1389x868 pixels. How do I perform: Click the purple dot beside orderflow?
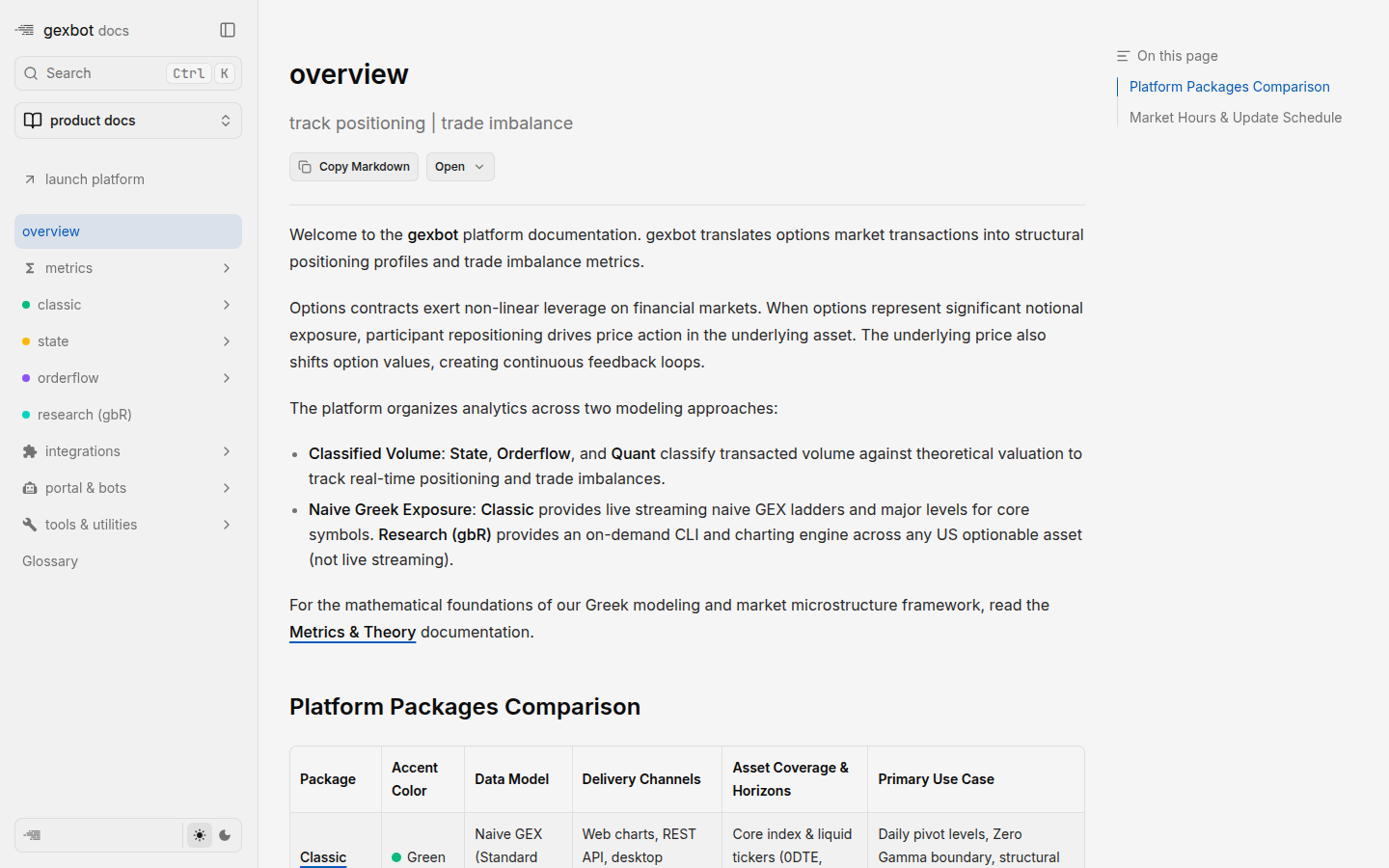click(x=26, y=378)
